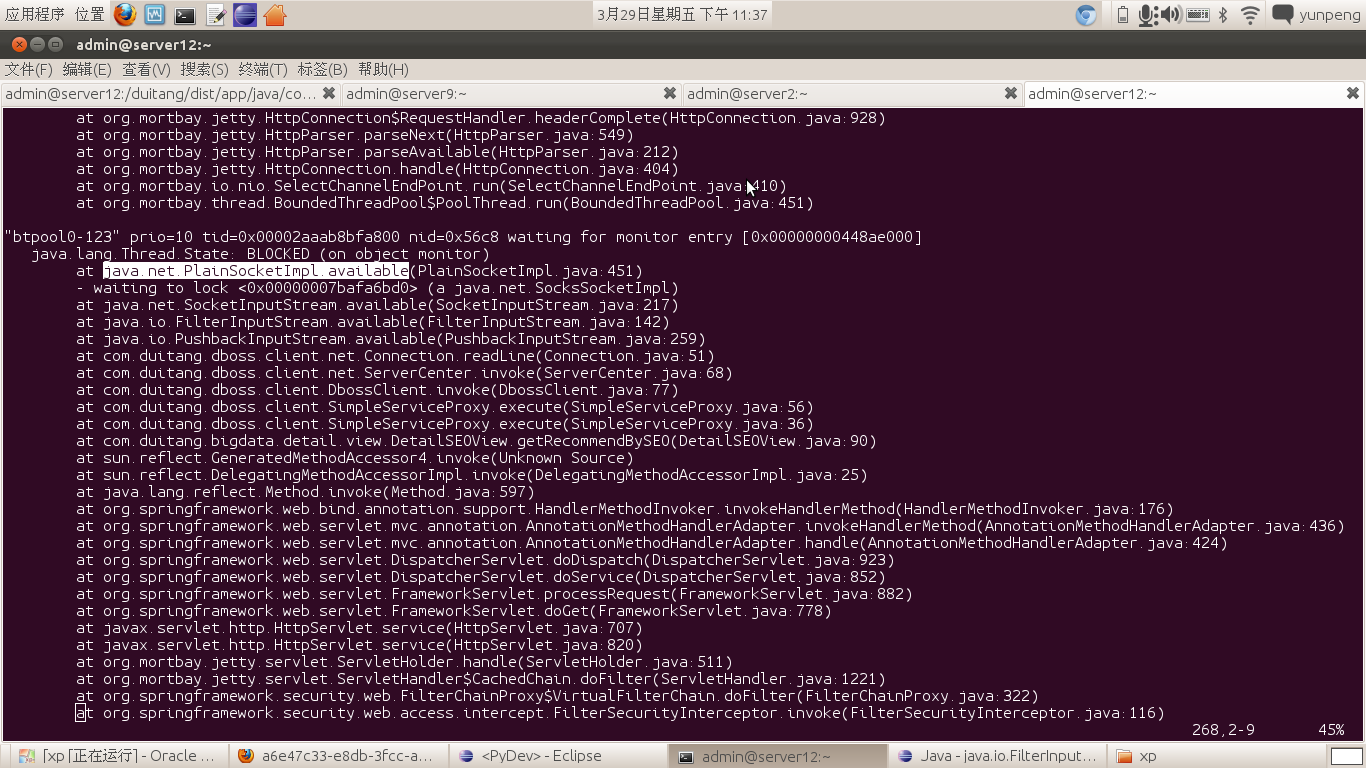The width and height of the screenshot is (1366, 768).
Task: Click the DetailSEOView.getRecommendBySEO line
Action: 476,441
